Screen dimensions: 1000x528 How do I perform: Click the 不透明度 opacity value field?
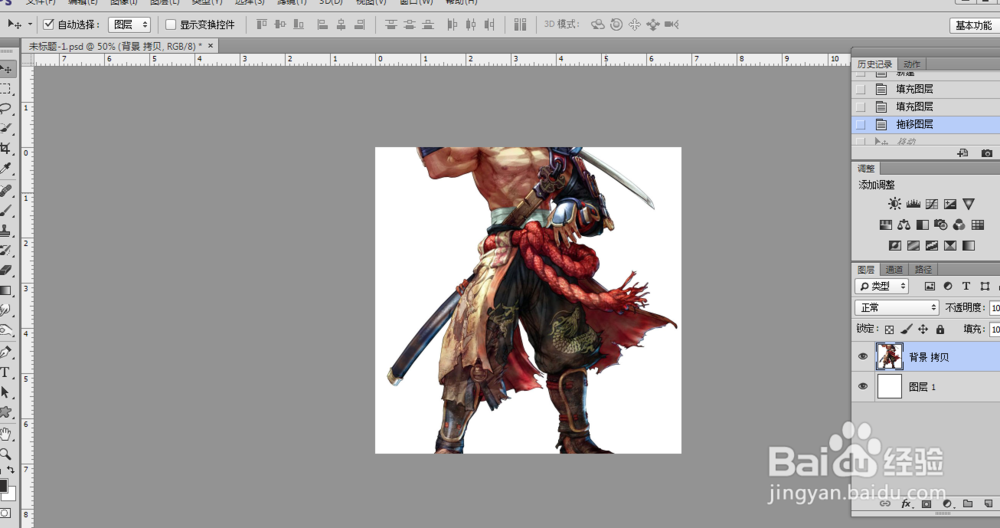994,308
